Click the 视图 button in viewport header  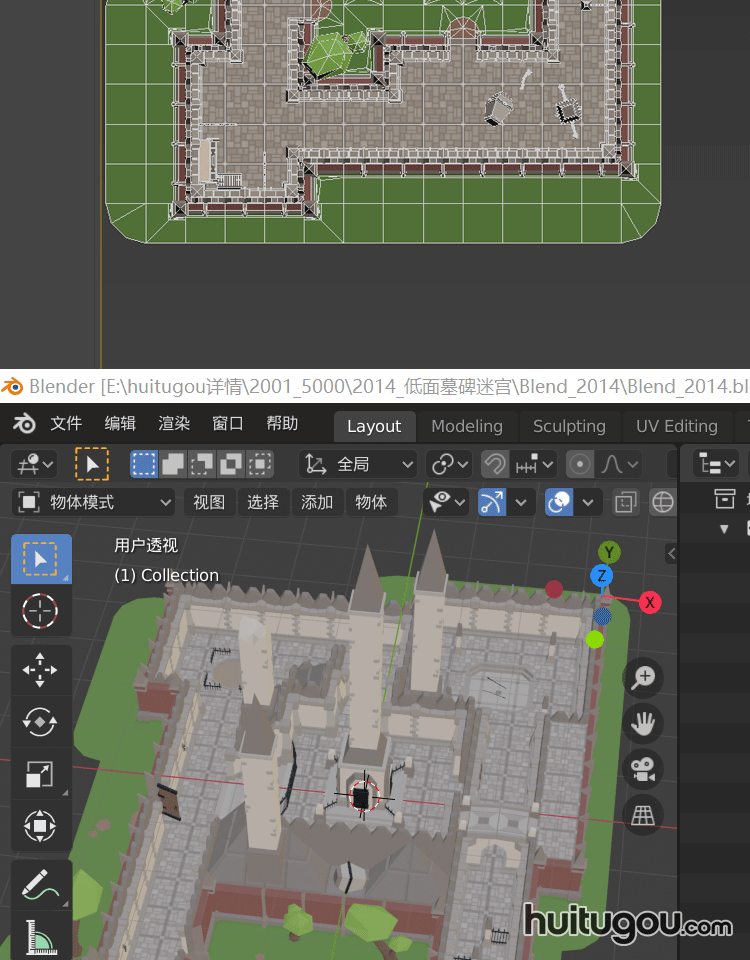tap(209, 502)
